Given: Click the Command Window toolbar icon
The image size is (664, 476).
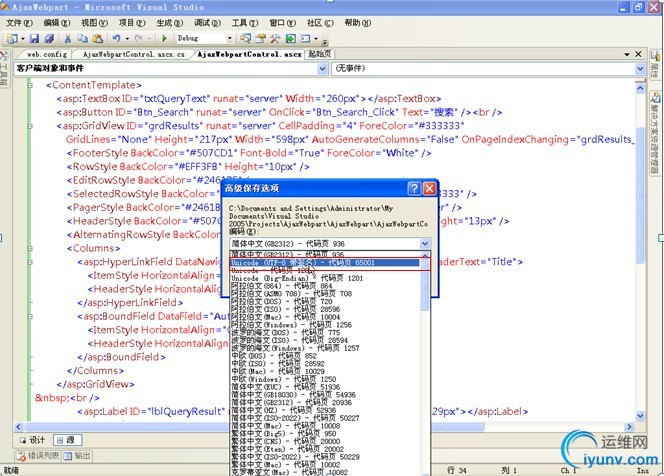Looking at the screenshot, I should (305, 39).
